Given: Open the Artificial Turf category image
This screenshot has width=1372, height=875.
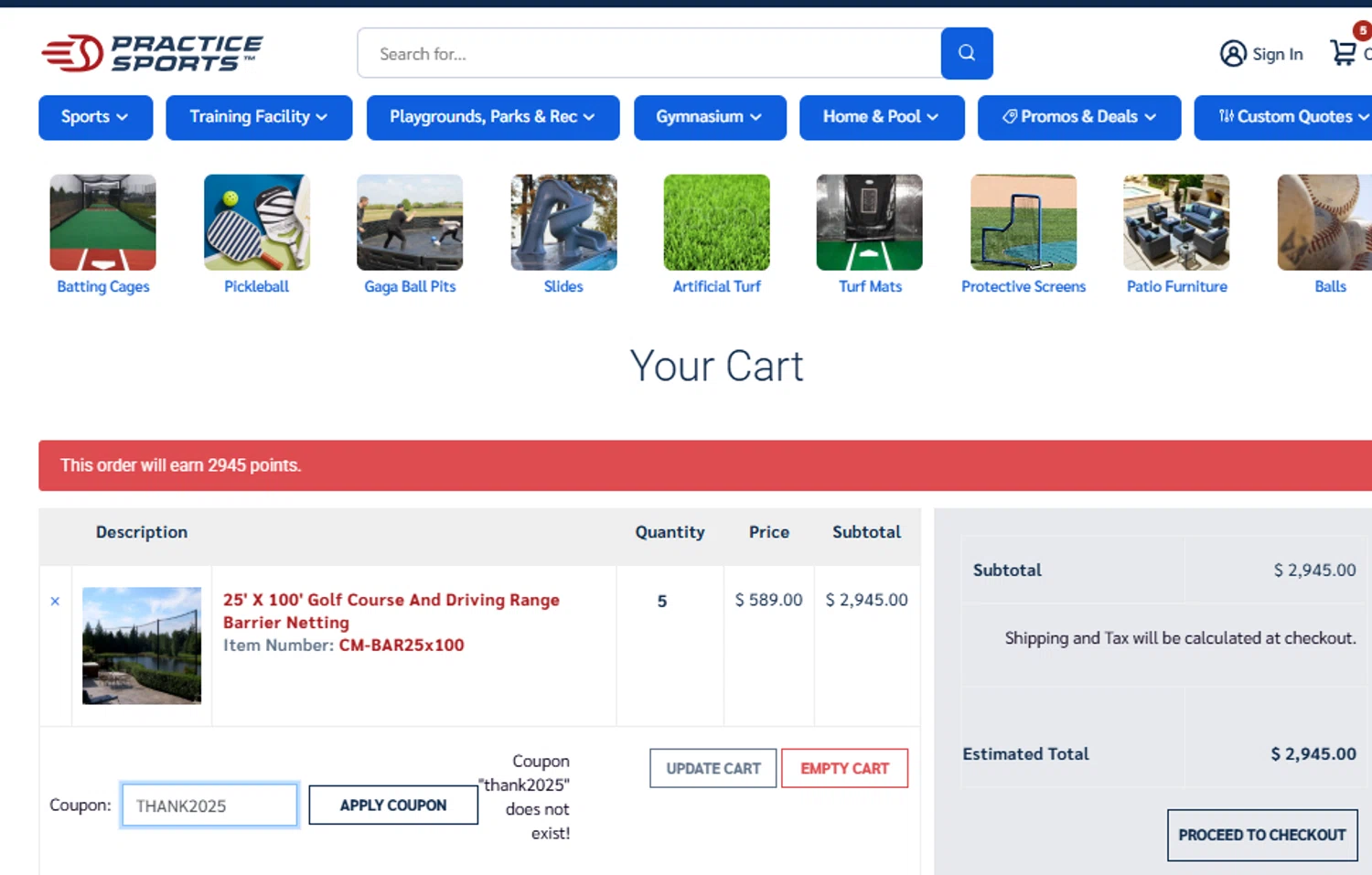Looking at the screenshot, I should [716, 222].
